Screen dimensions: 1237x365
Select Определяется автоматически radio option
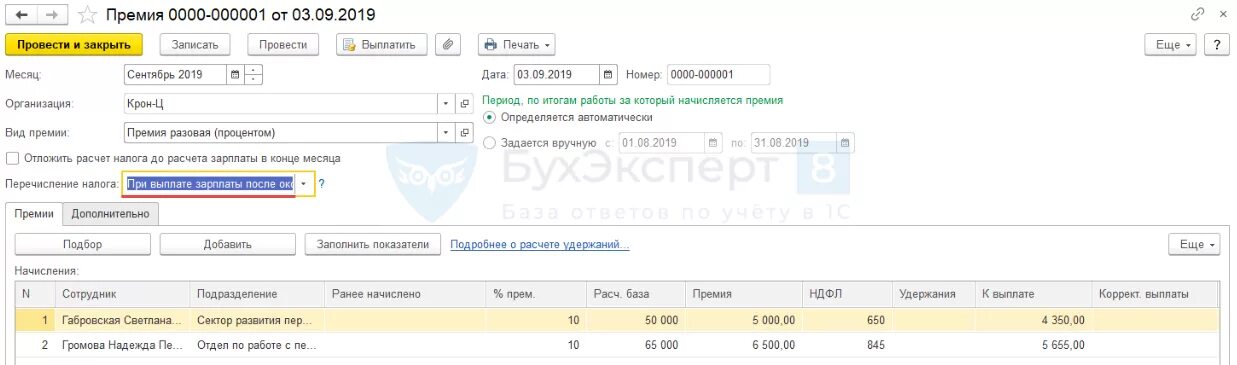(x=489, y=117)
